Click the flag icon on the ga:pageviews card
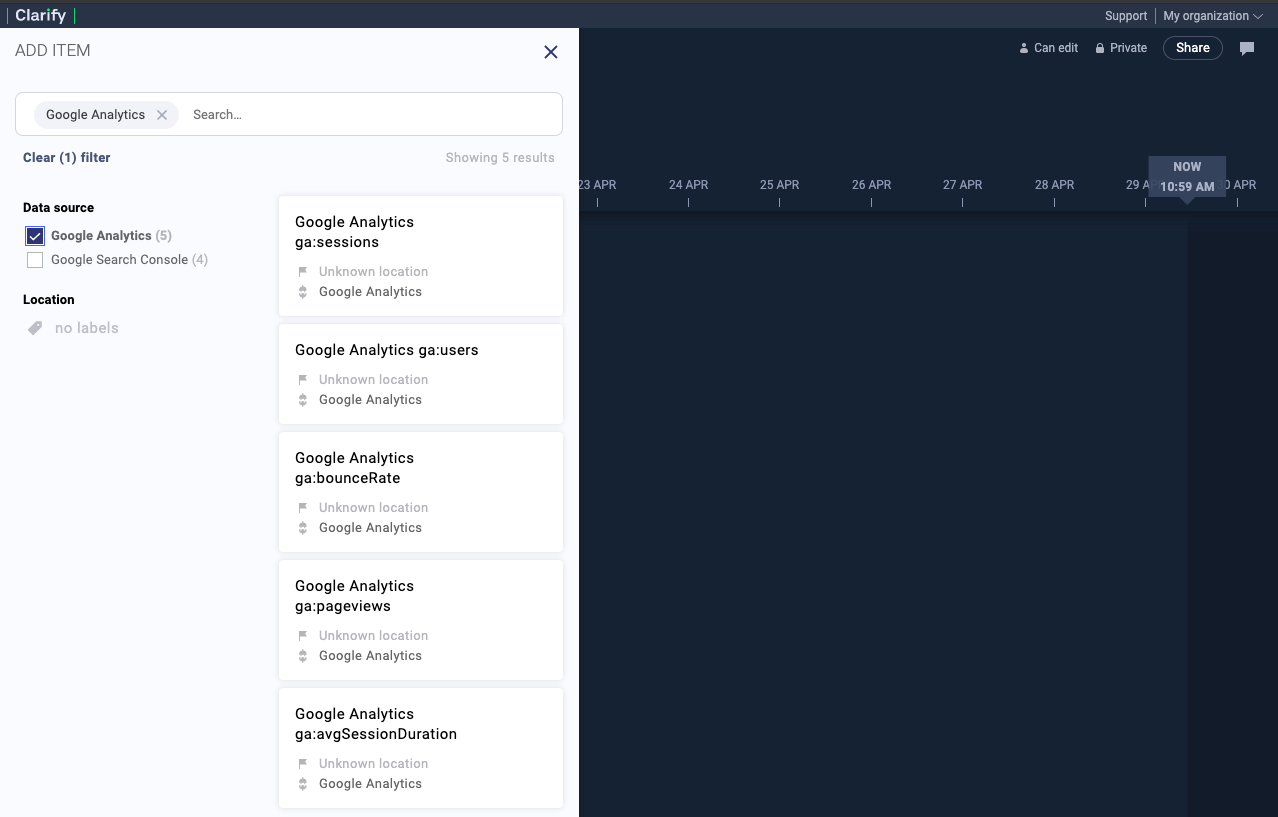 (303, 636)
